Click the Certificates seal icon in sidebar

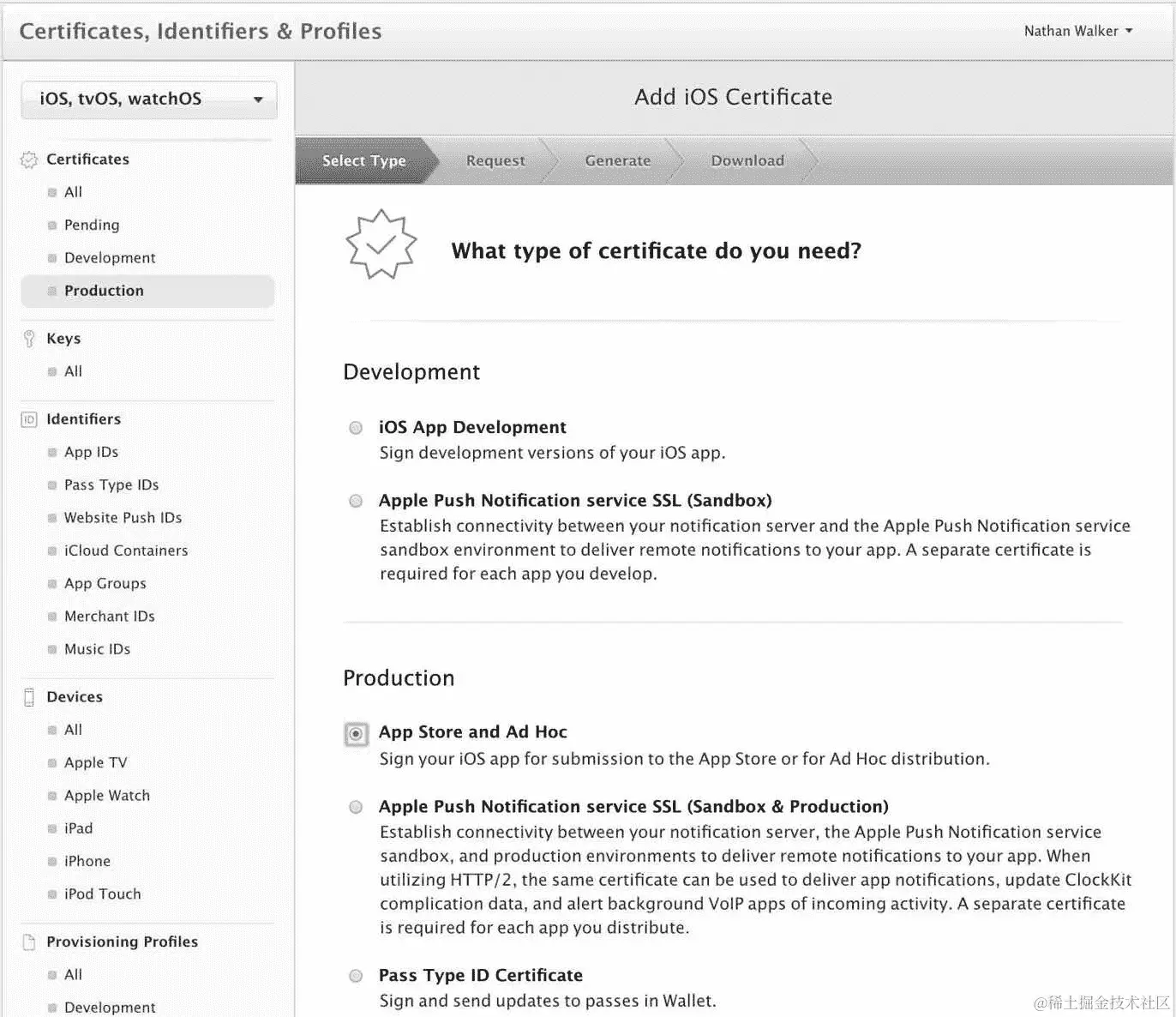[x=29, y=160]
